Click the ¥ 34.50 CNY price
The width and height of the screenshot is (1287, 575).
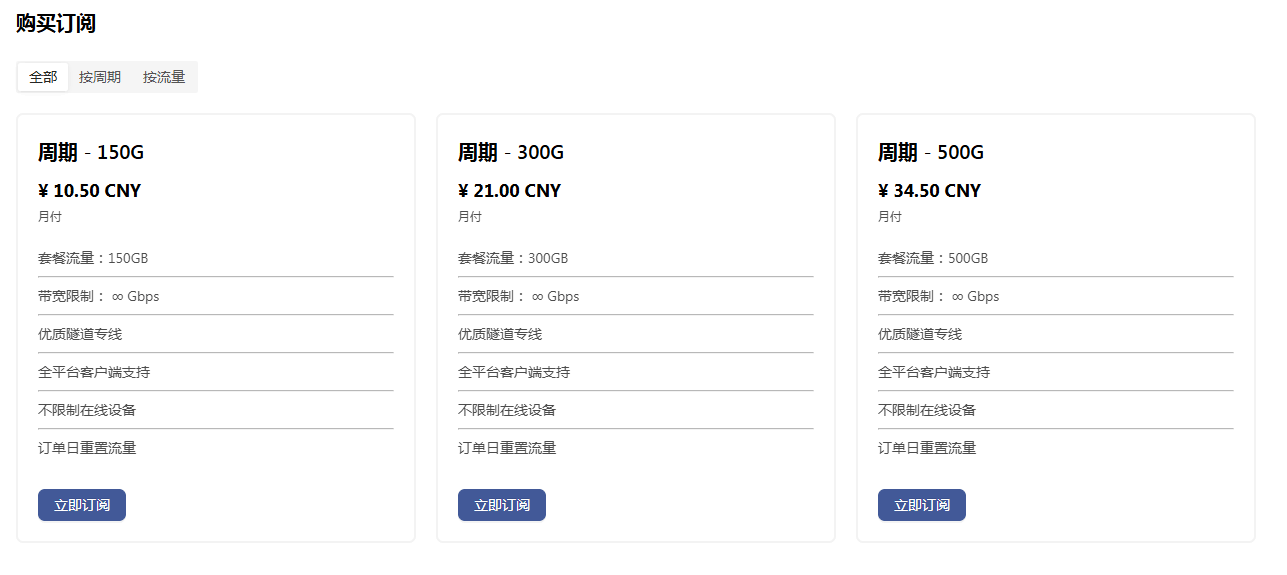pos(930,191)
